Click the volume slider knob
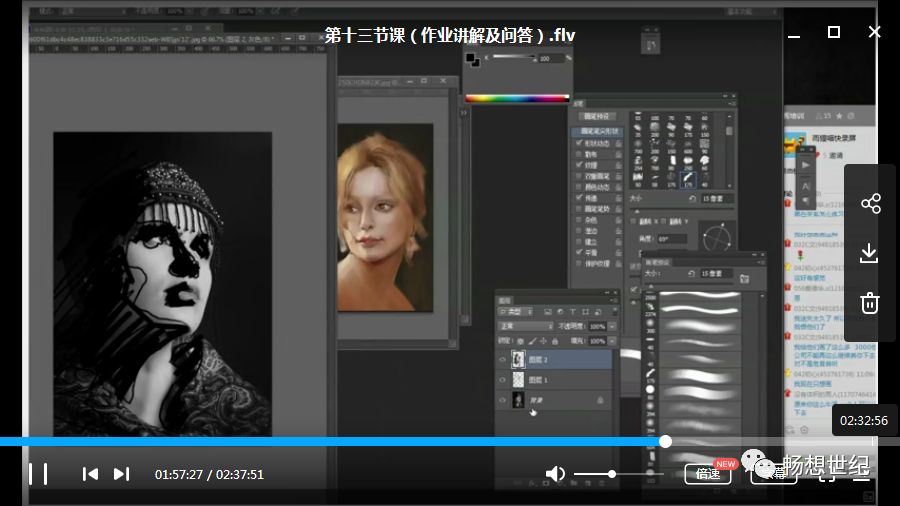 pos(612,474)
